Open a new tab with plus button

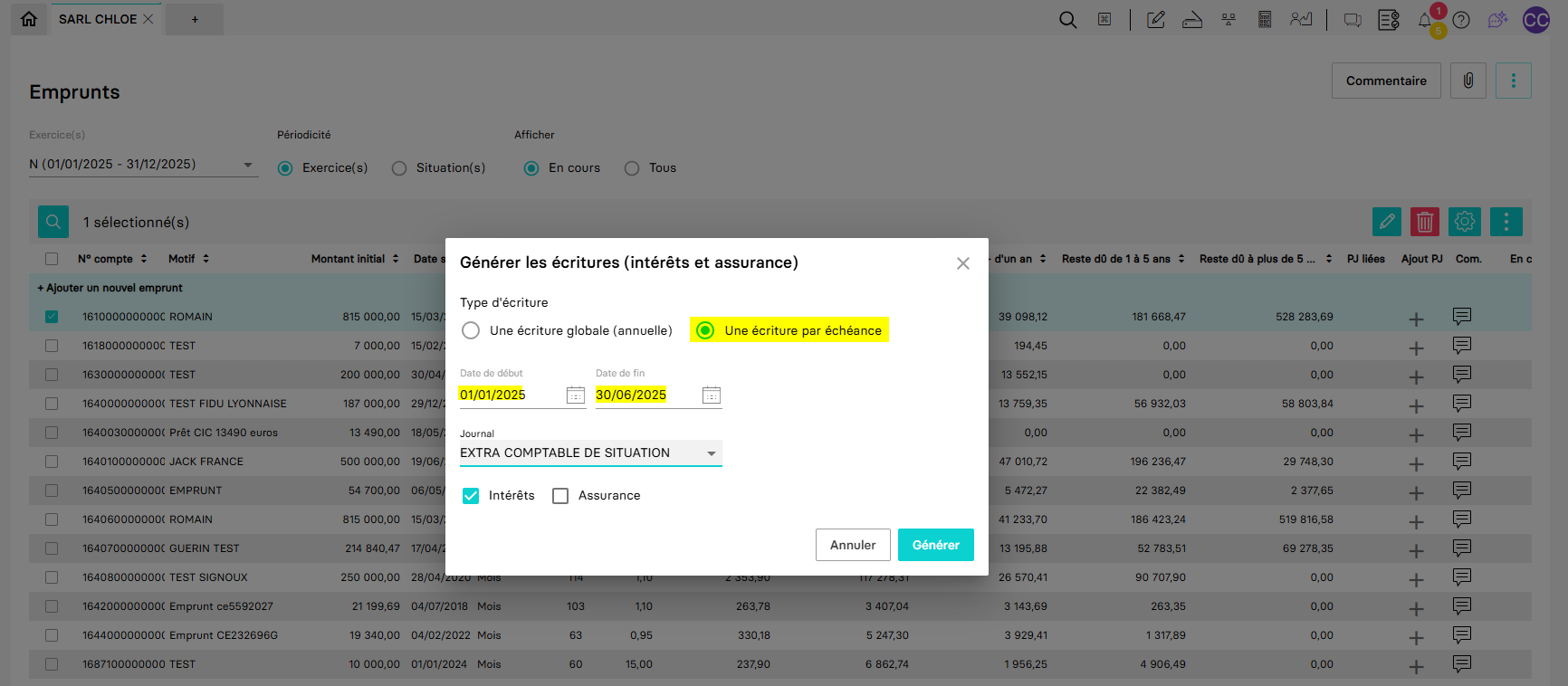195,19
